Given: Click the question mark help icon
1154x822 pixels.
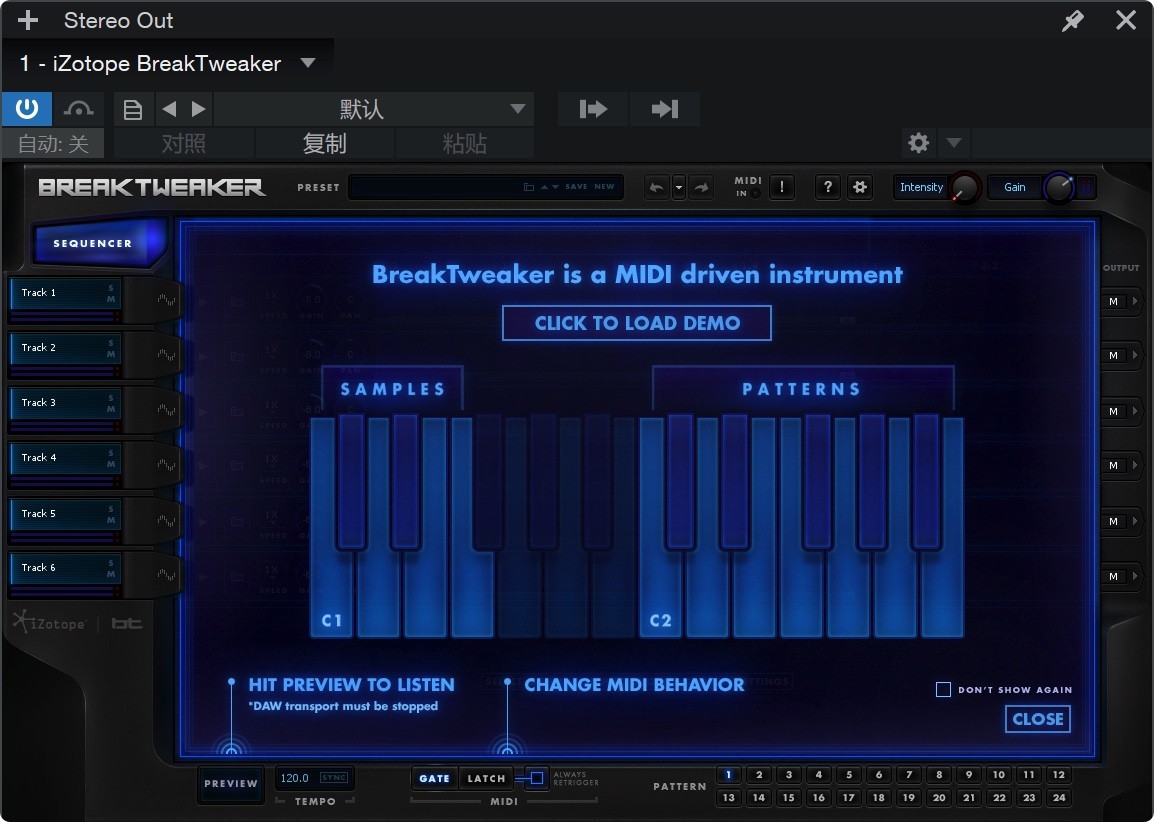Looking at the screenshot, I should (827, 187).
